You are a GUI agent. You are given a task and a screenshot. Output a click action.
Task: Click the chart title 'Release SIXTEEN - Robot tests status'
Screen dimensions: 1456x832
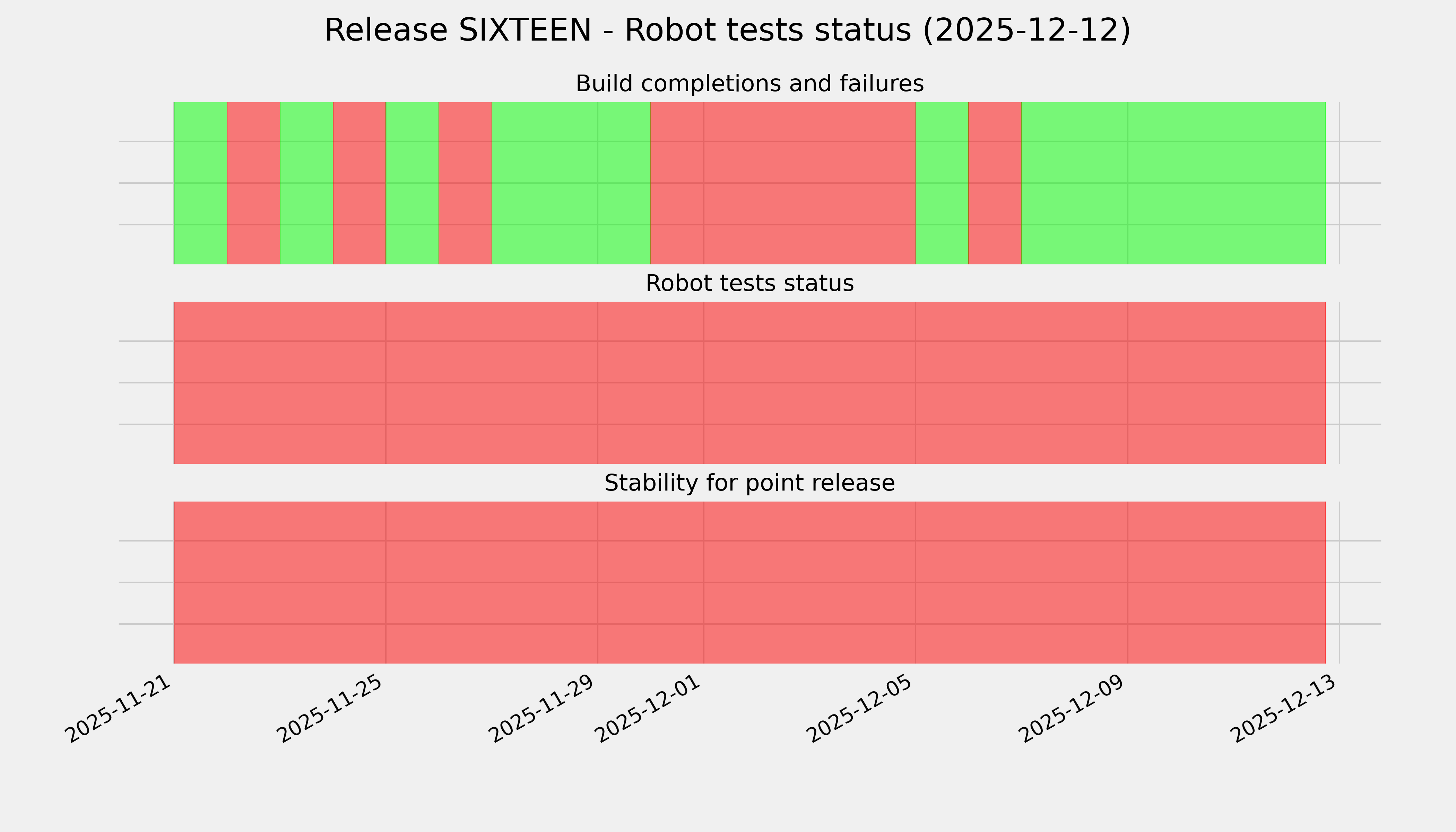(x=727, y=30)
